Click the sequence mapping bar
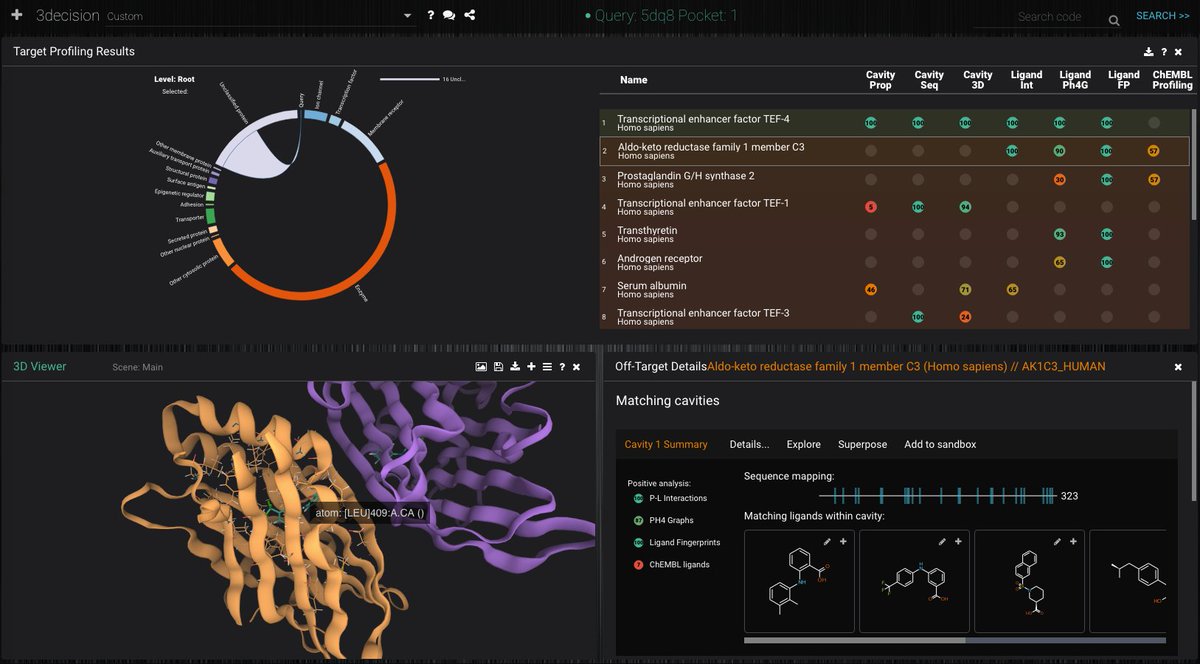 937,496
